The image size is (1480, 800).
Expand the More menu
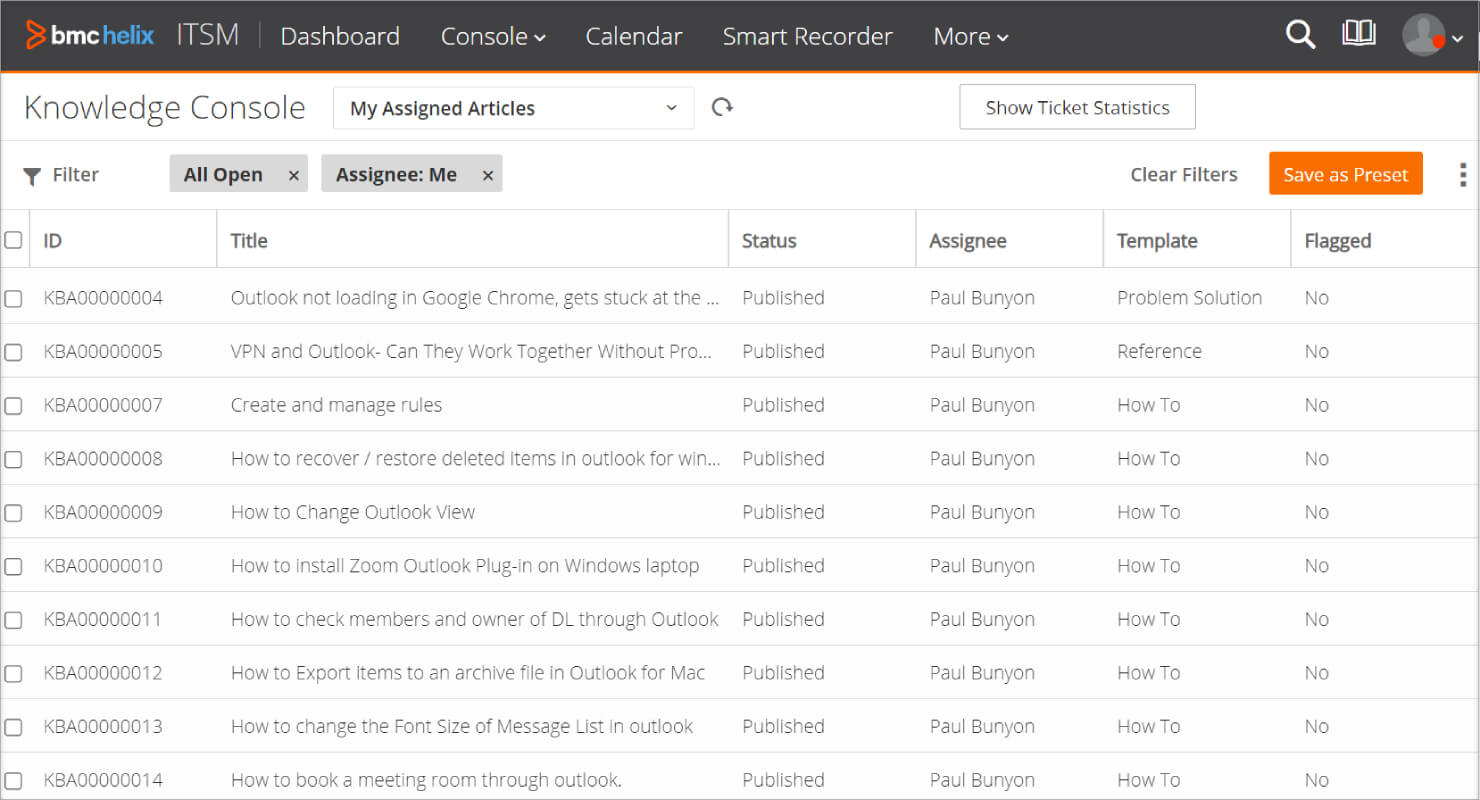pos(970,36)
